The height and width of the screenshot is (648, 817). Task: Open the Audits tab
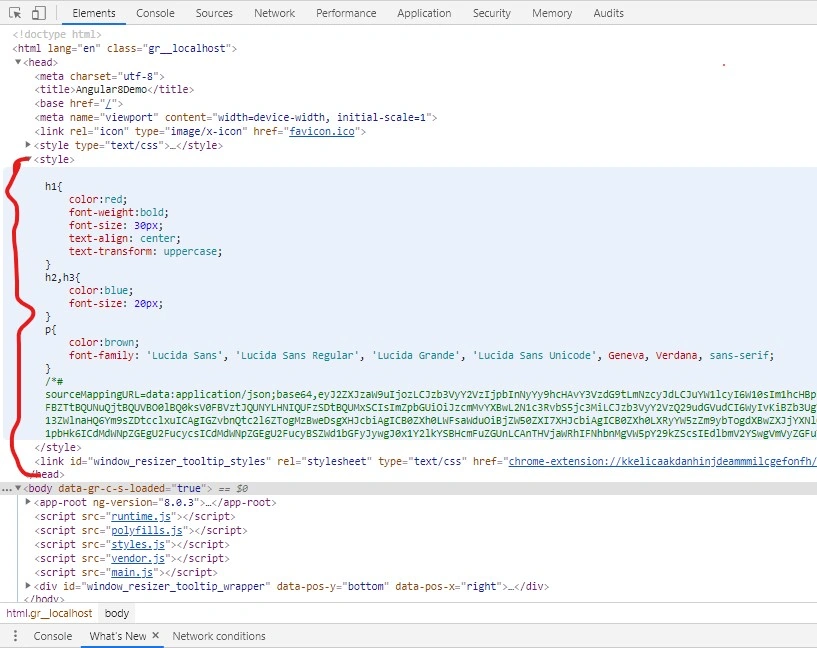coord(609,13)
